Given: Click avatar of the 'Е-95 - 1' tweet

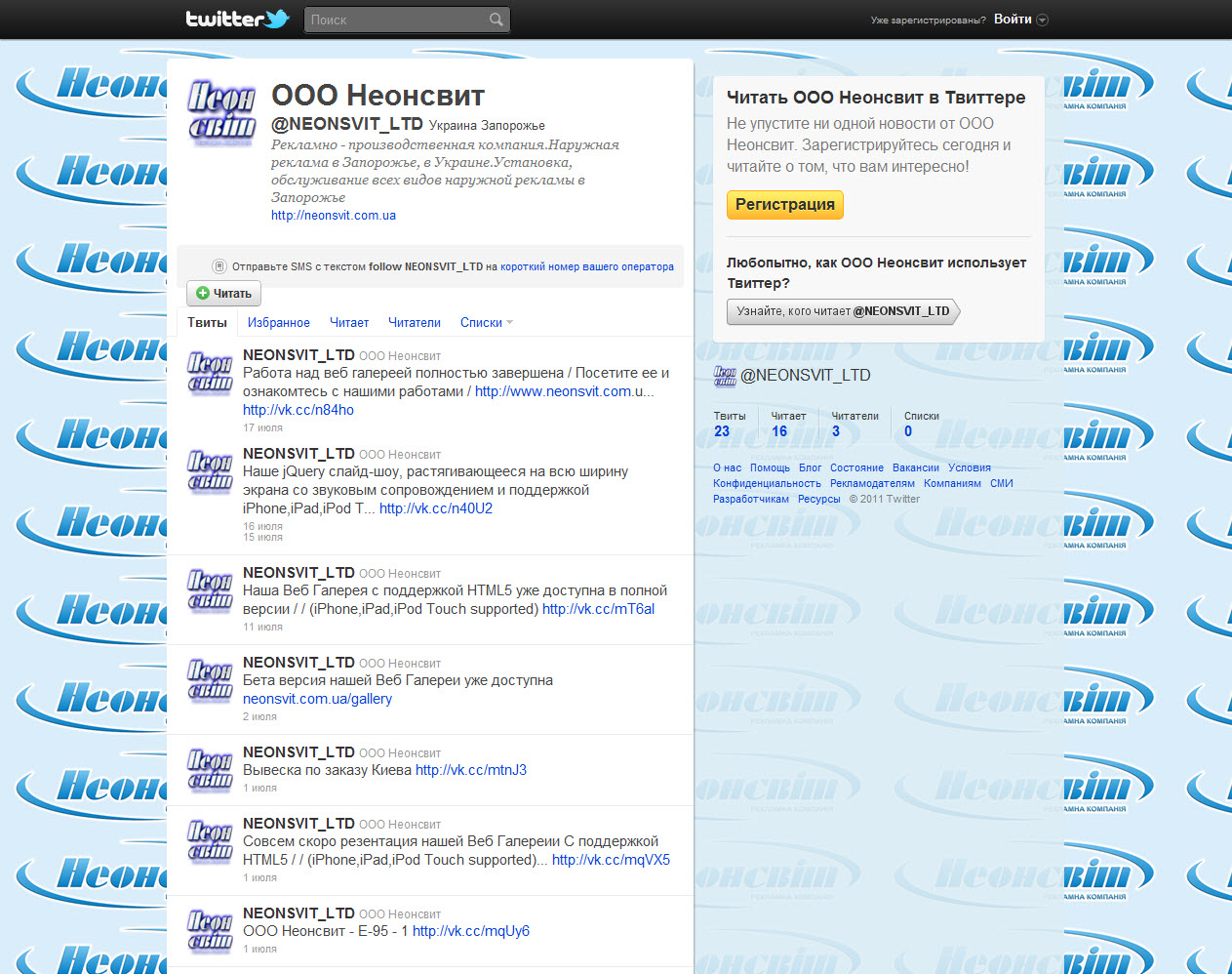Looking at the screenshot, I should [210, 930].
